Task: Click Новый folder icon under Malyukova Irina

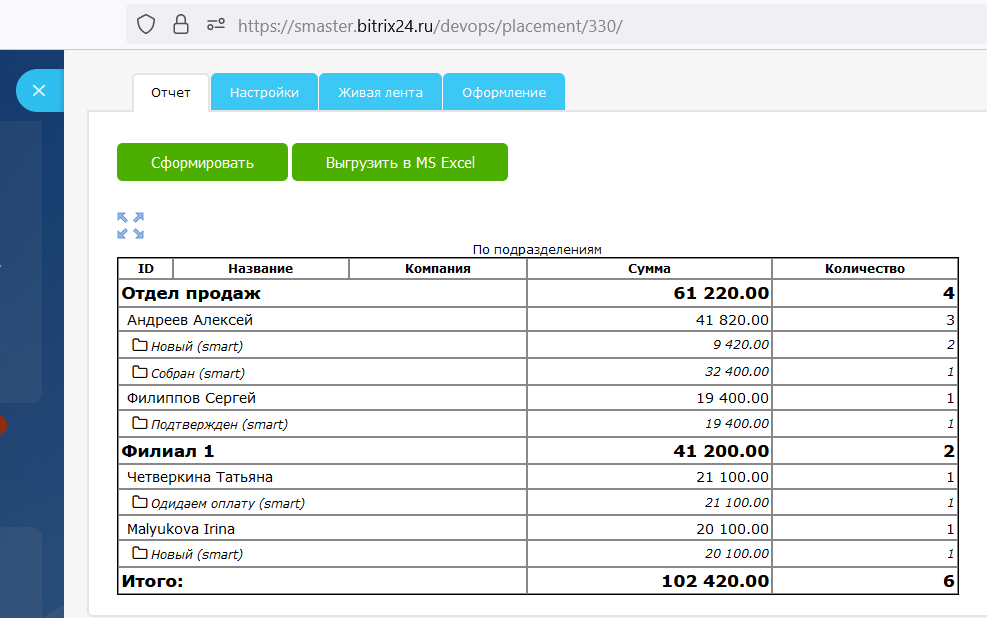Action: 140,553
